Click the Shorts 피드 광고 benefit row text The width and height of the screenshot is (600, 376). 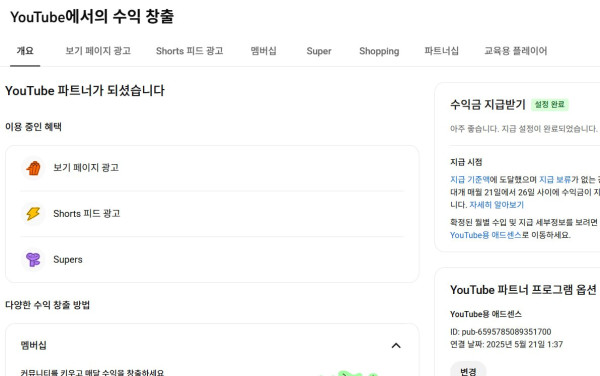86,213
